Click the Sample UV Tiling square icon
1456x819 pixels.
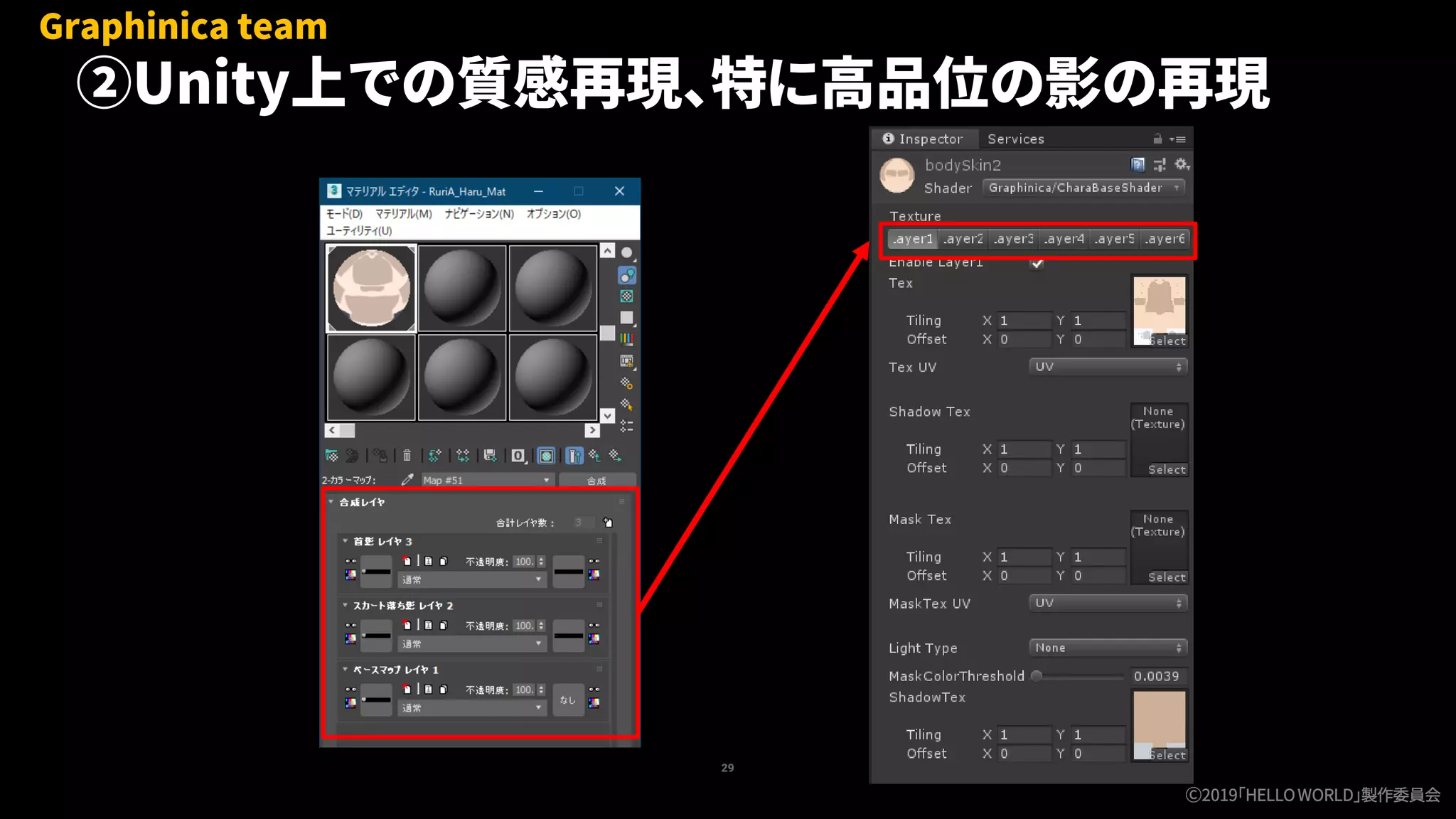point(626,318)
